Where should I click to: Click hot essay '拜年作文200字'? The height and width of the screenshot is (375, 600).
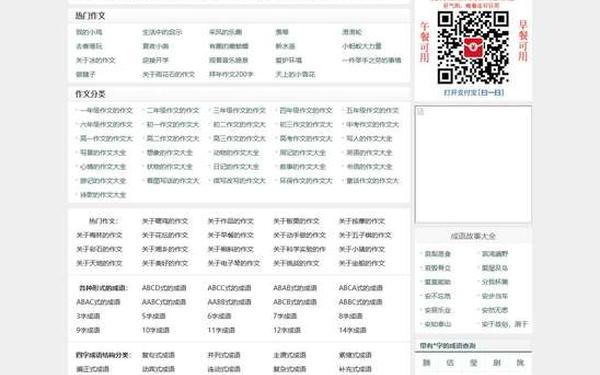tap(231, 74)
